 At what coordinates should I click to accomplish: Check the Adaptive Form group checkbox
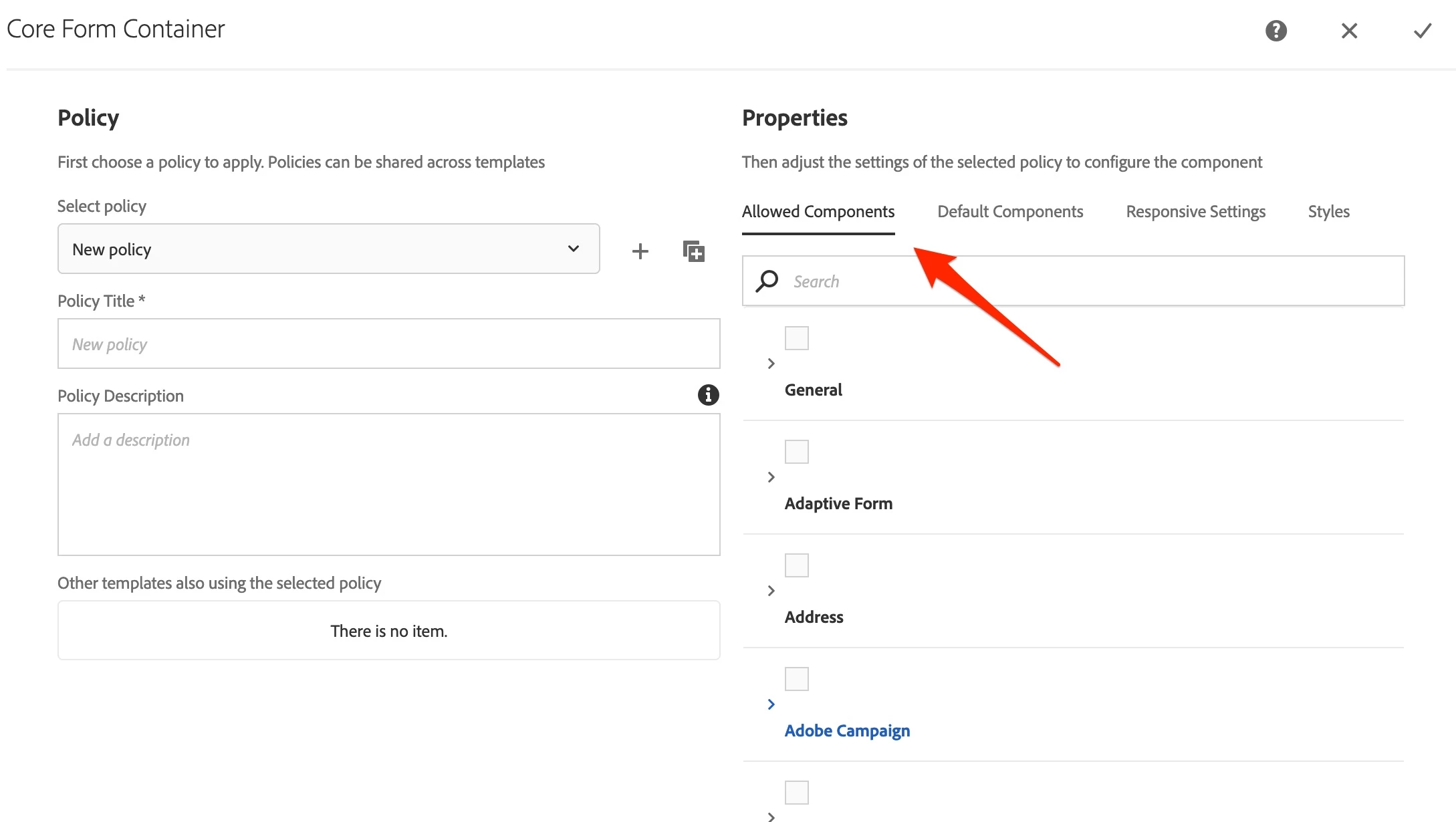click(x=796, y=452)
